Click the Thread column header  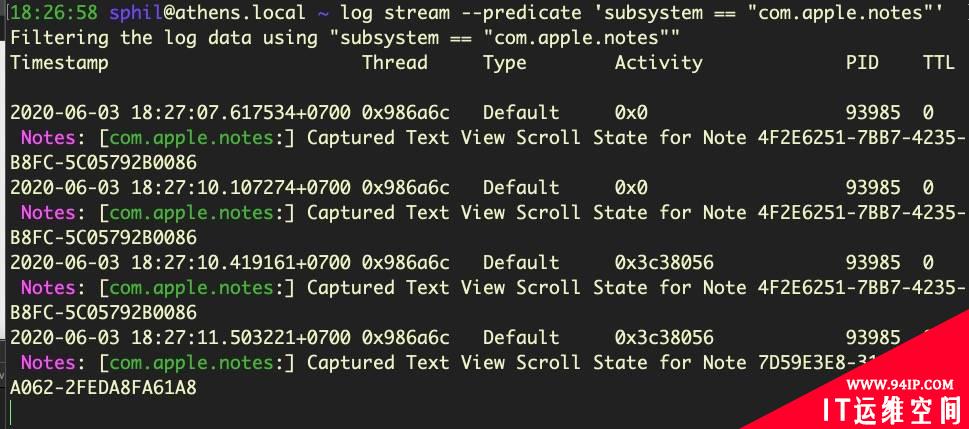point(394,62)
